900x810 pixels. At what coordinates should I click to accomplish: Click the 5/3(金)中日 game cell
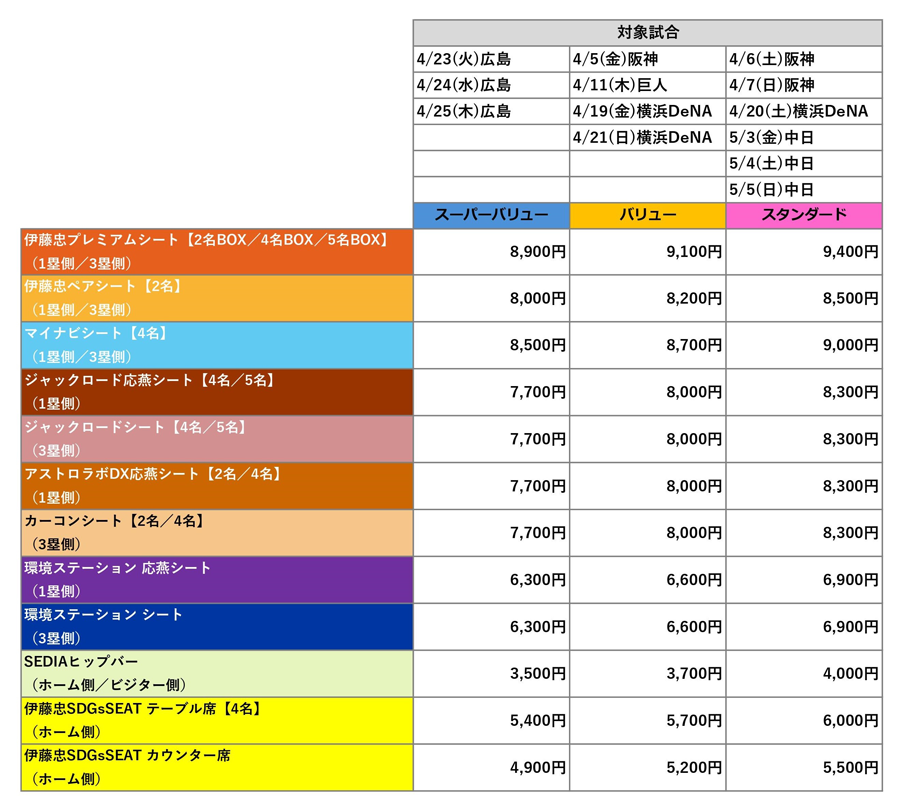pyautogui.click(x=804, y=137)
